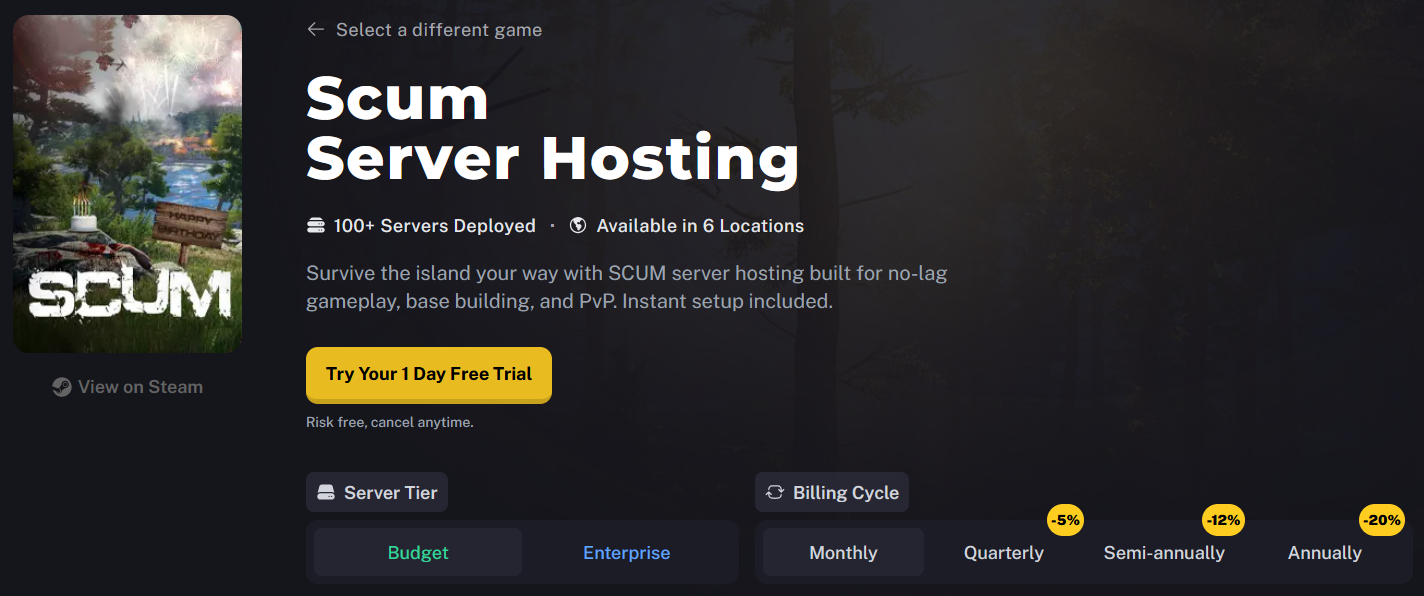This screenshot has height=596, width=1424.
Task: Select Semi-annually billing cycle
Action: point(1164,553)
